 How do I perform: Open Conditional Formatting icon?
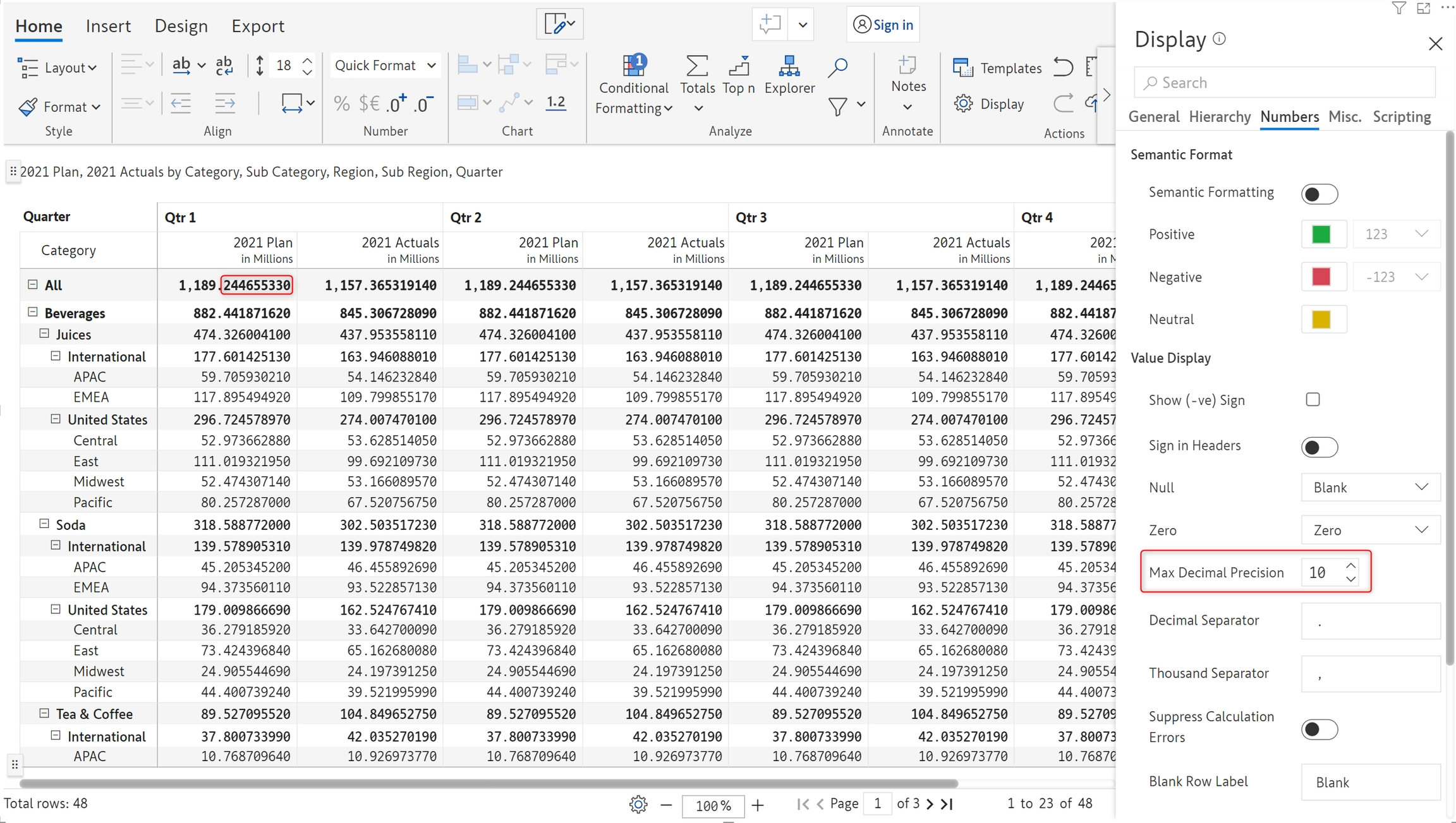[x=633, y=66]
